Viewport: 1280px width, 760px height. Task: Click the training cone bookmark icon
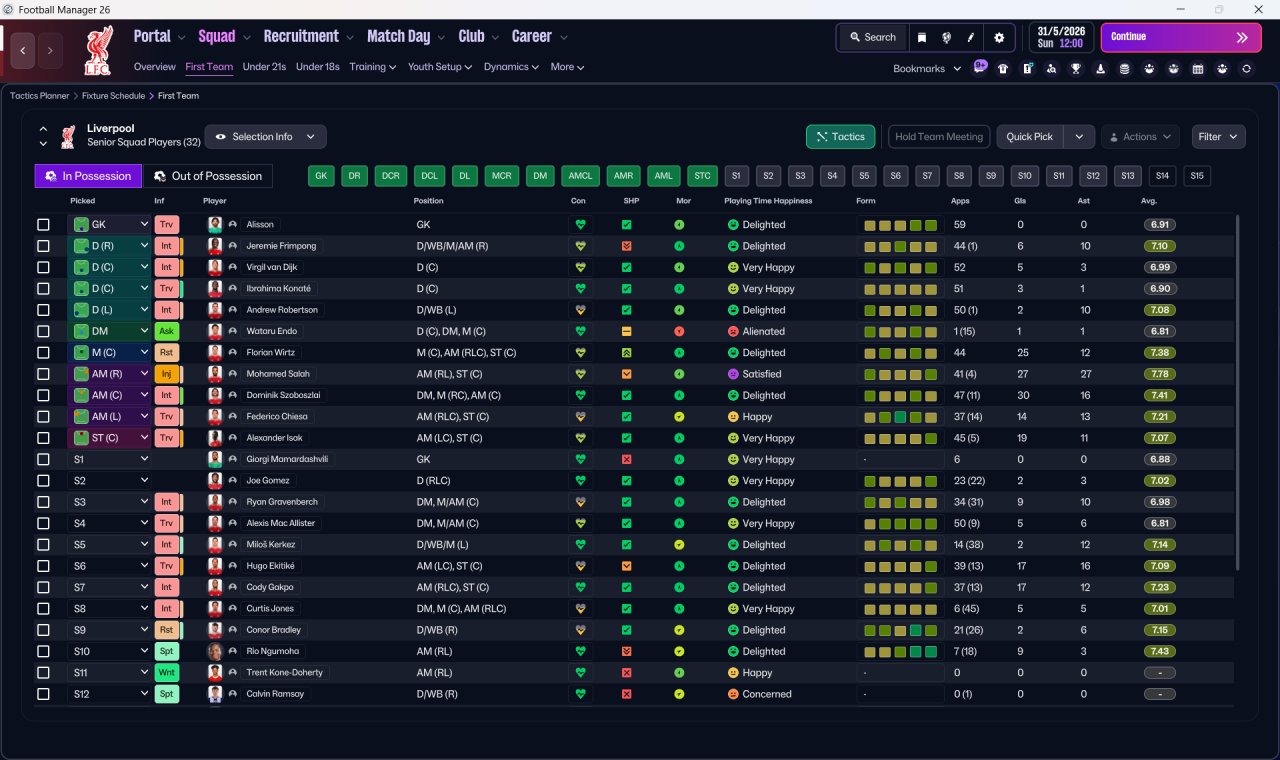[x=1100, y=68]
